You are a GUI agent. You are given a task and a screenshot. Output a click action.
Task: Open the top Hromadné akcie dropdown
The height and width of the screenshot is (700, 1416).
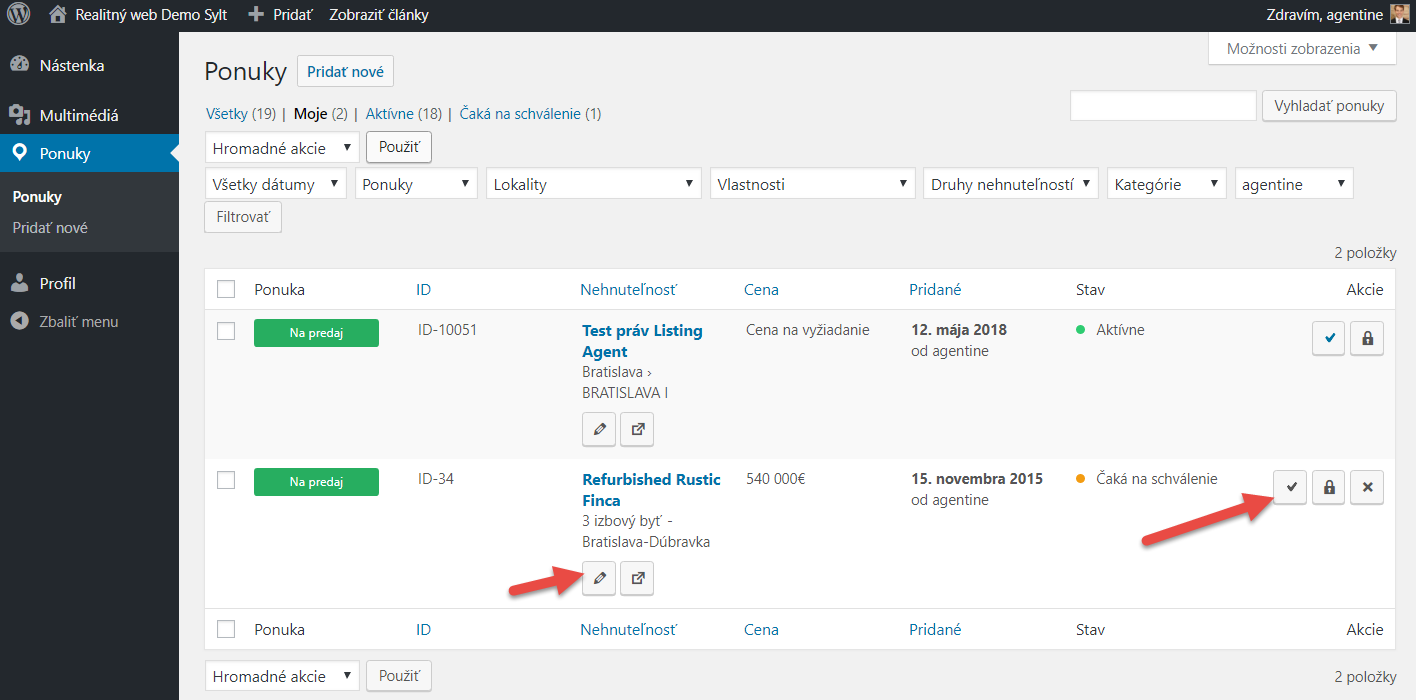click(281, 148)
